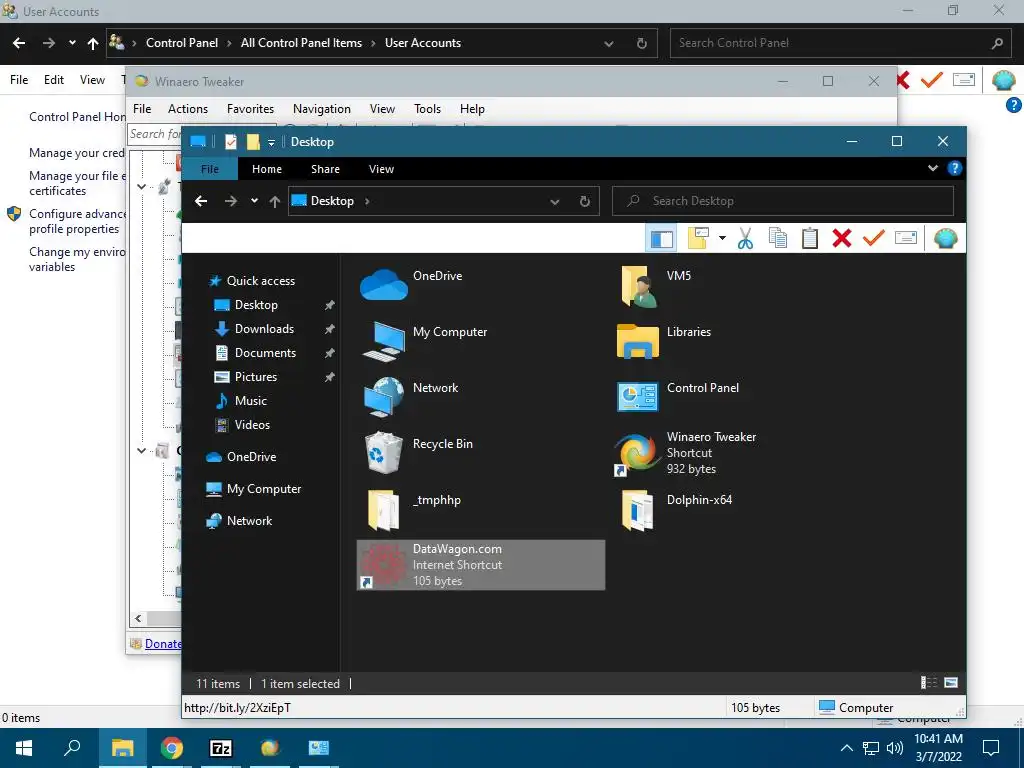This screenshot has width=1024, height=768.
Task: Click New Folder icon in quick access toolbar
Action: pyautogui.click(x=253, y=142)
